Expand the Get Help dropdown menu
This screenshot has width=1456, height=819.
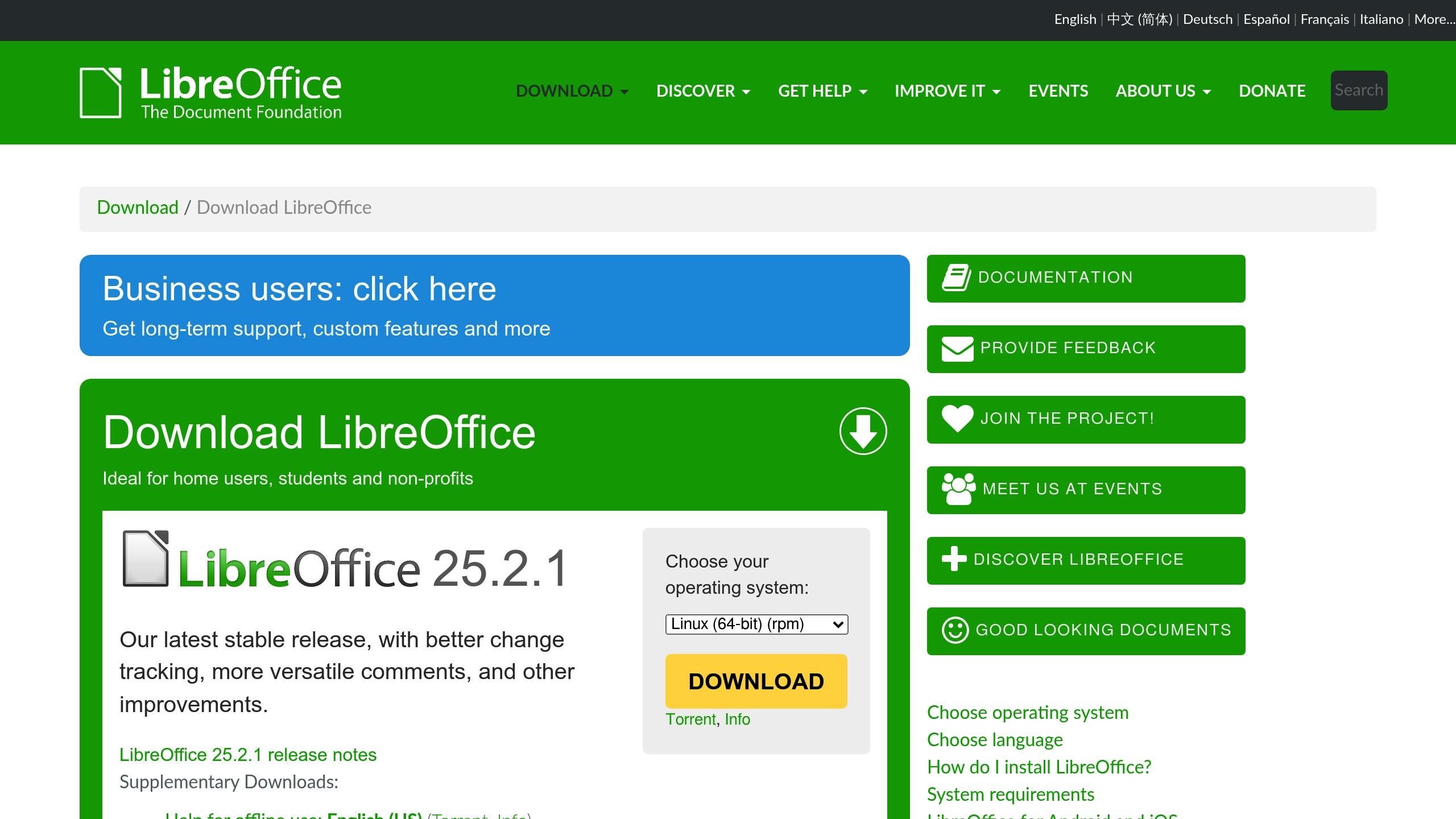(822, 91)
